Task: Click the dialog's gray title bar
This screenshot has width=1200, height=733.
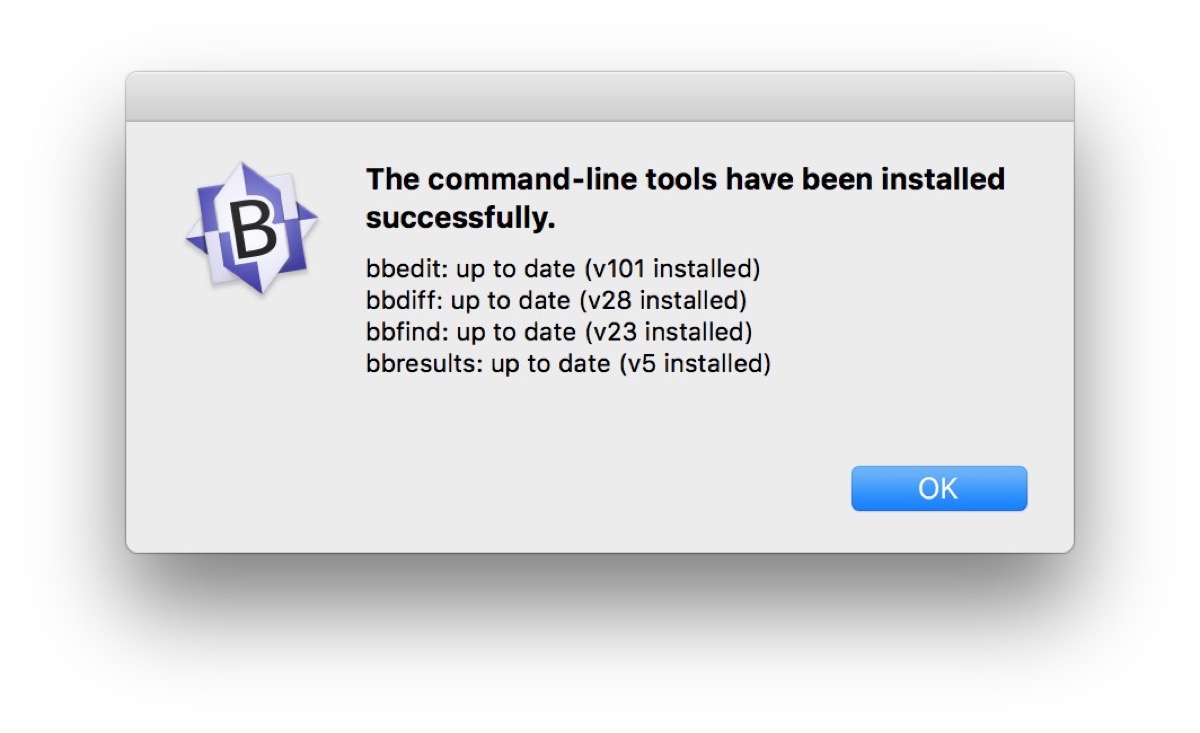Action: click(599, 97)
